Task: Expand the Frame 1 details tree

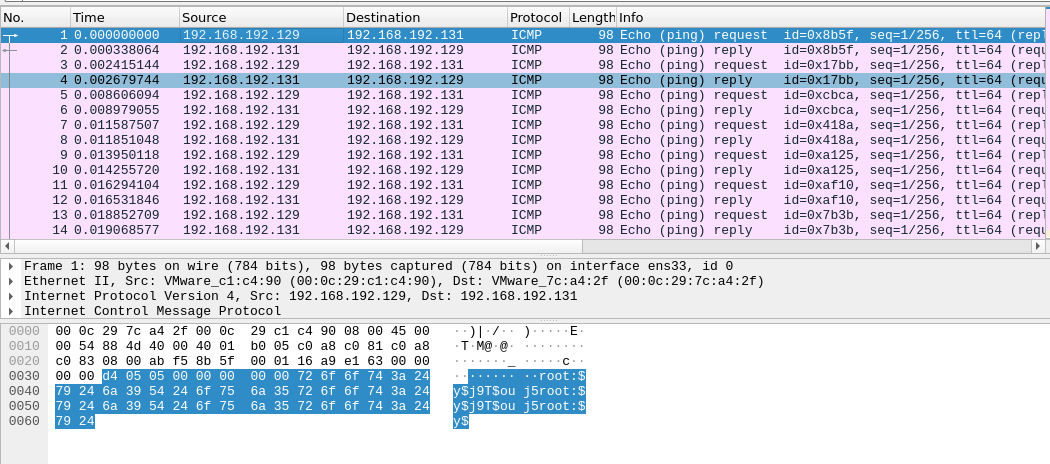Action: tap(11, 266)
